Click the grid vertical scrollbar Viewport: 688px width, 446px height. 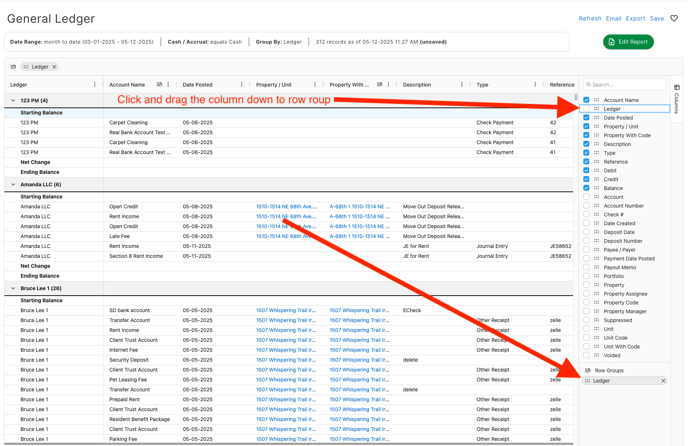pos(576,97)
